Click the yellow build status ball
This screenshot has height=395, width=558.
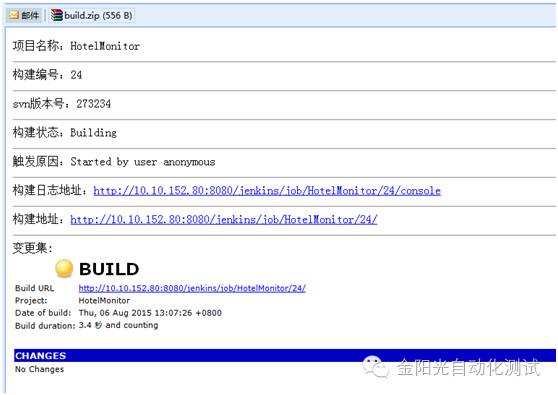coord(64,268)
